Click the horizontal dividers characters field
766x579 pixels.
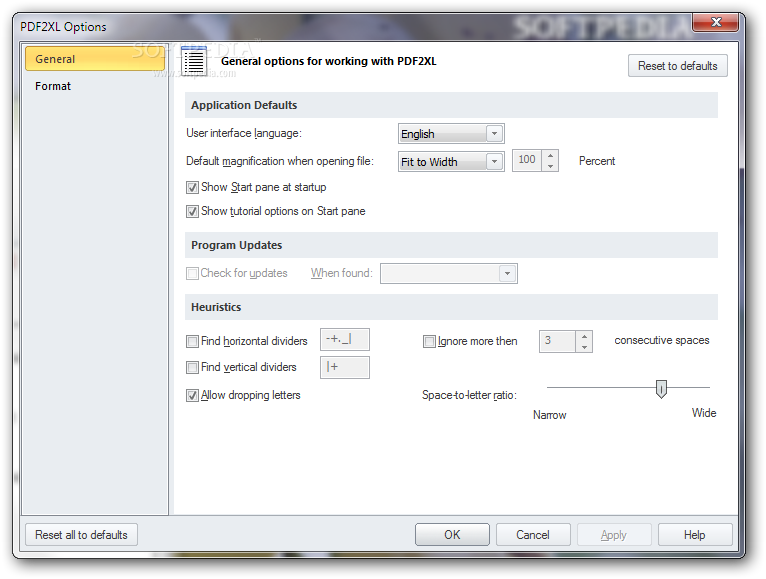coord(345,340)
